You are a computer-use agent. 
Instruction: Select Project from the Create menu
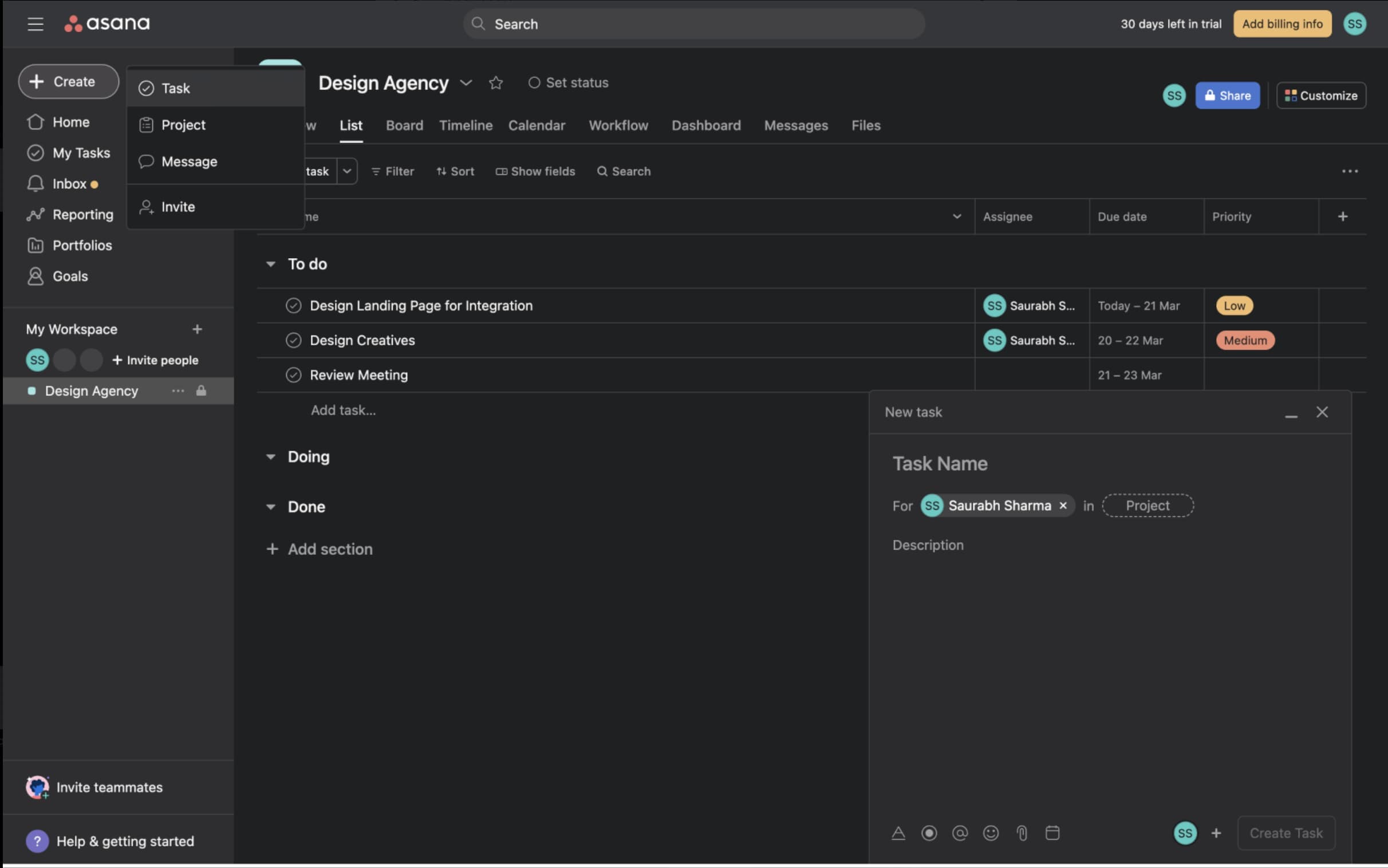[x=184, y=125]
